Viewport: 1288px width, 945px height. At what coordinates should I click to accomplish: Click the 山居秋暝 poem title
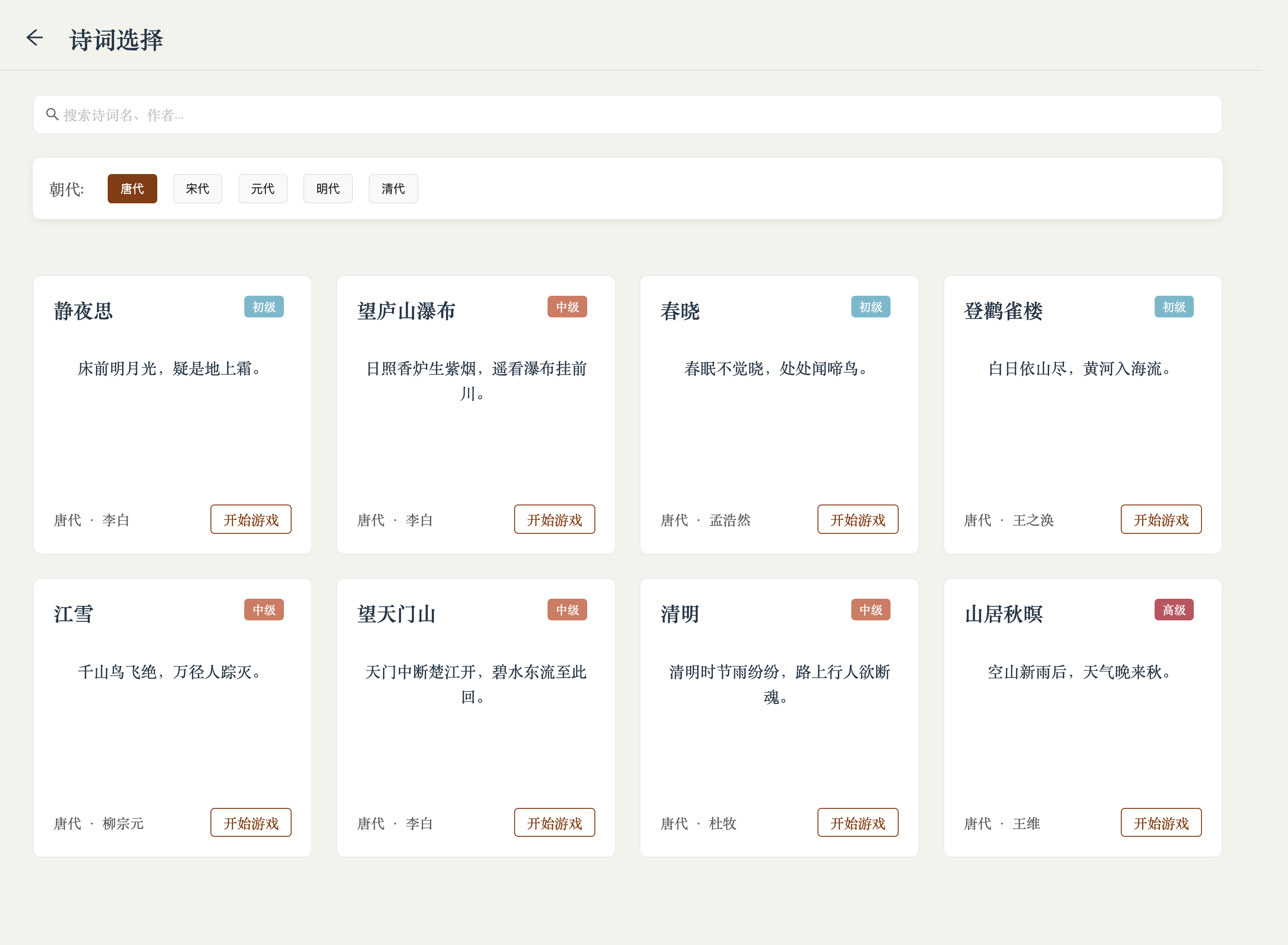(1003, 614)
